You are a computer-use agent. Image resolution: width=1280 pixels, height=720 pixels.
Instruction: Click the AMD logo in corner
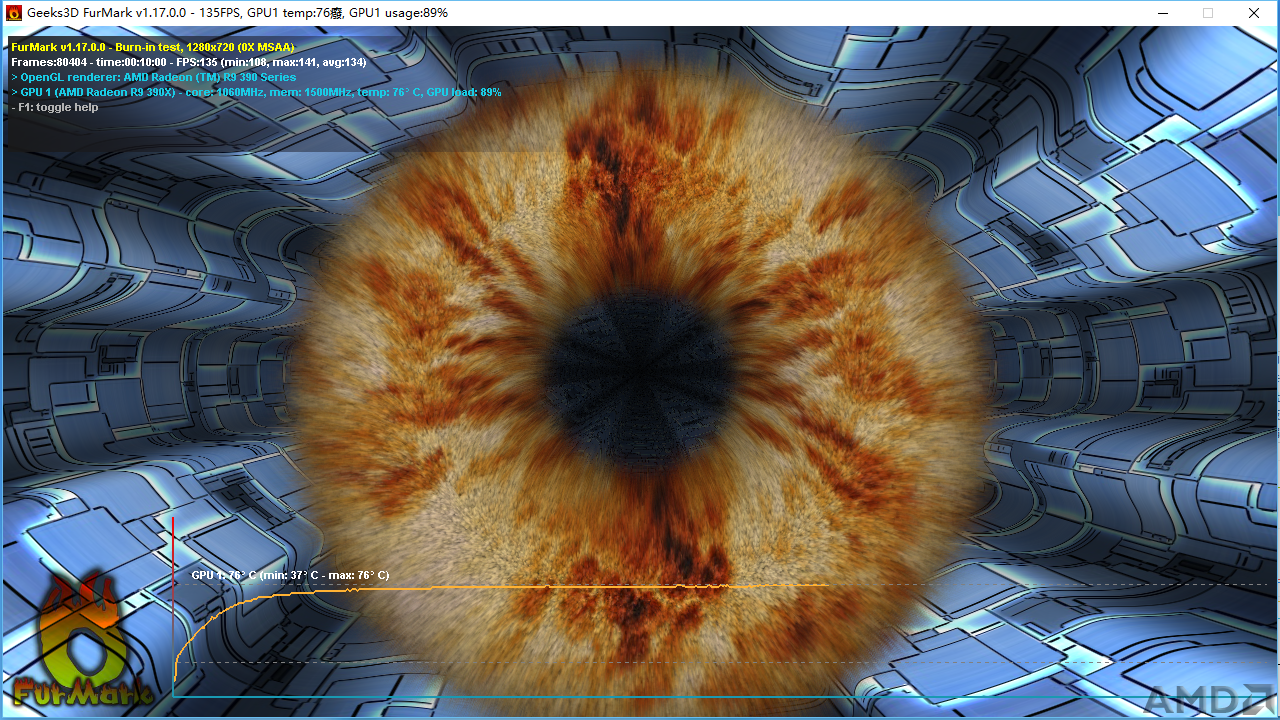(1207, 700)
